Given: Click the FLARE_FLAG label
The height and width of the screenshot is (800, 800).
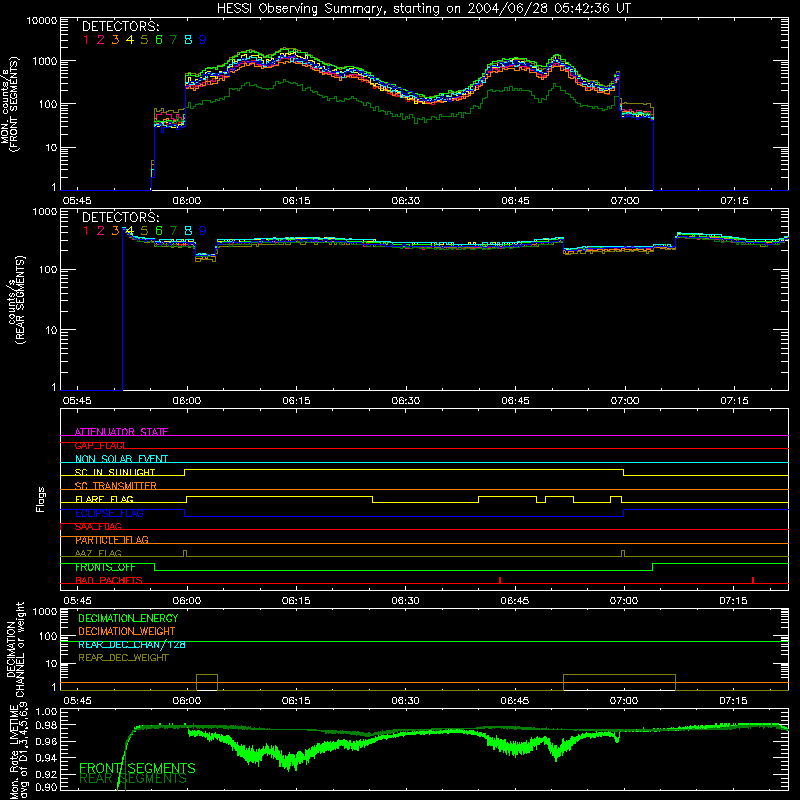Looking at the screenshot, I should pos(104,499).
